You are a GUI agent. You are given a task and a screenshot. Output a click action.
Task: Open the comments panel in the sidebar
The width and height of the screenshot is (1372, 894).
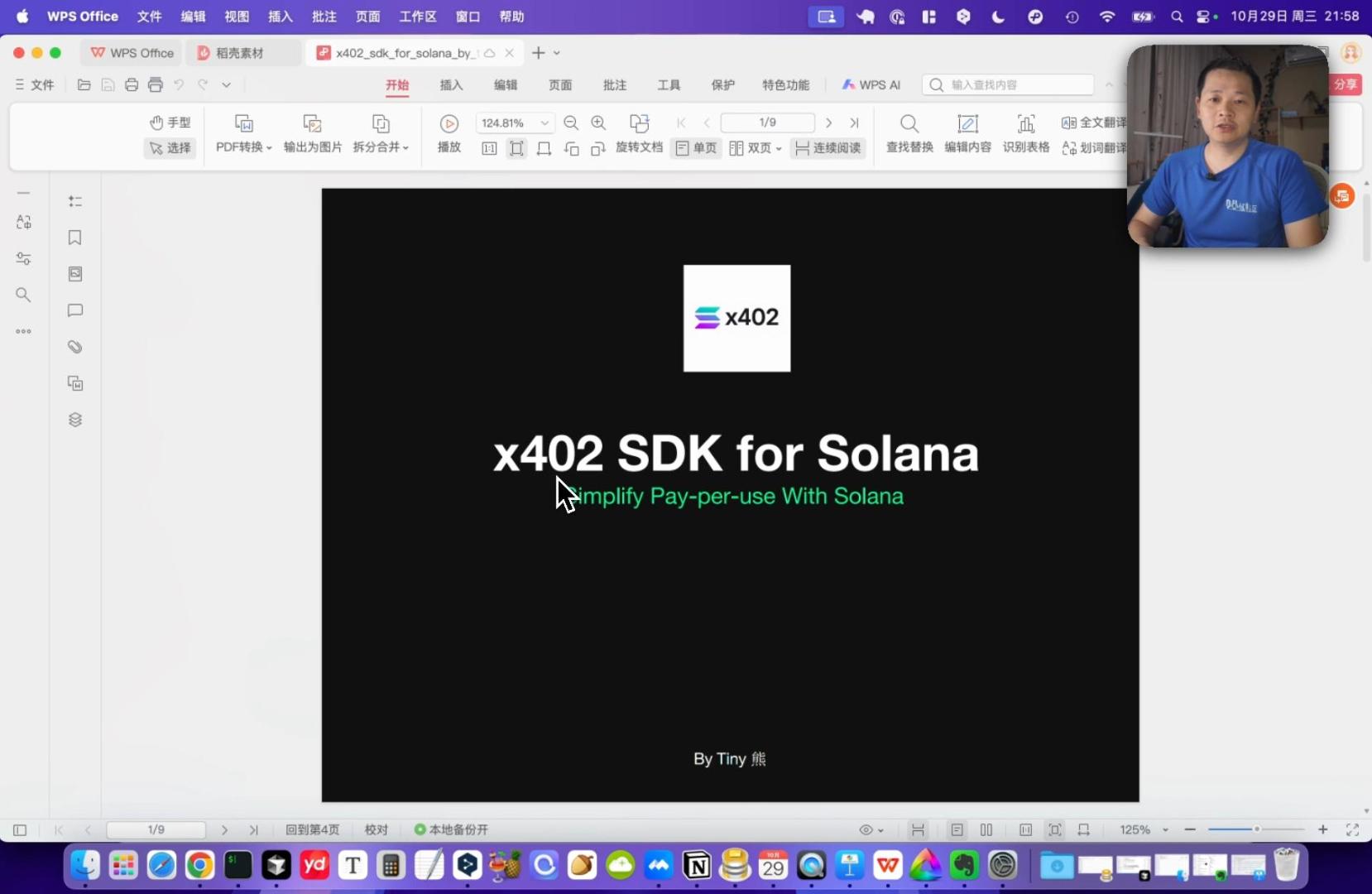[74, 310]
